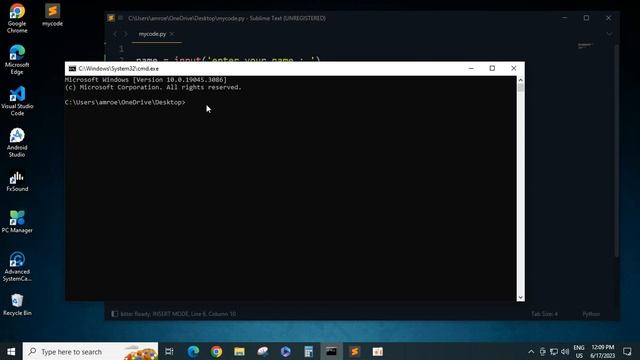Open Microsoft Edge desktop shortcut

point(17,60)
